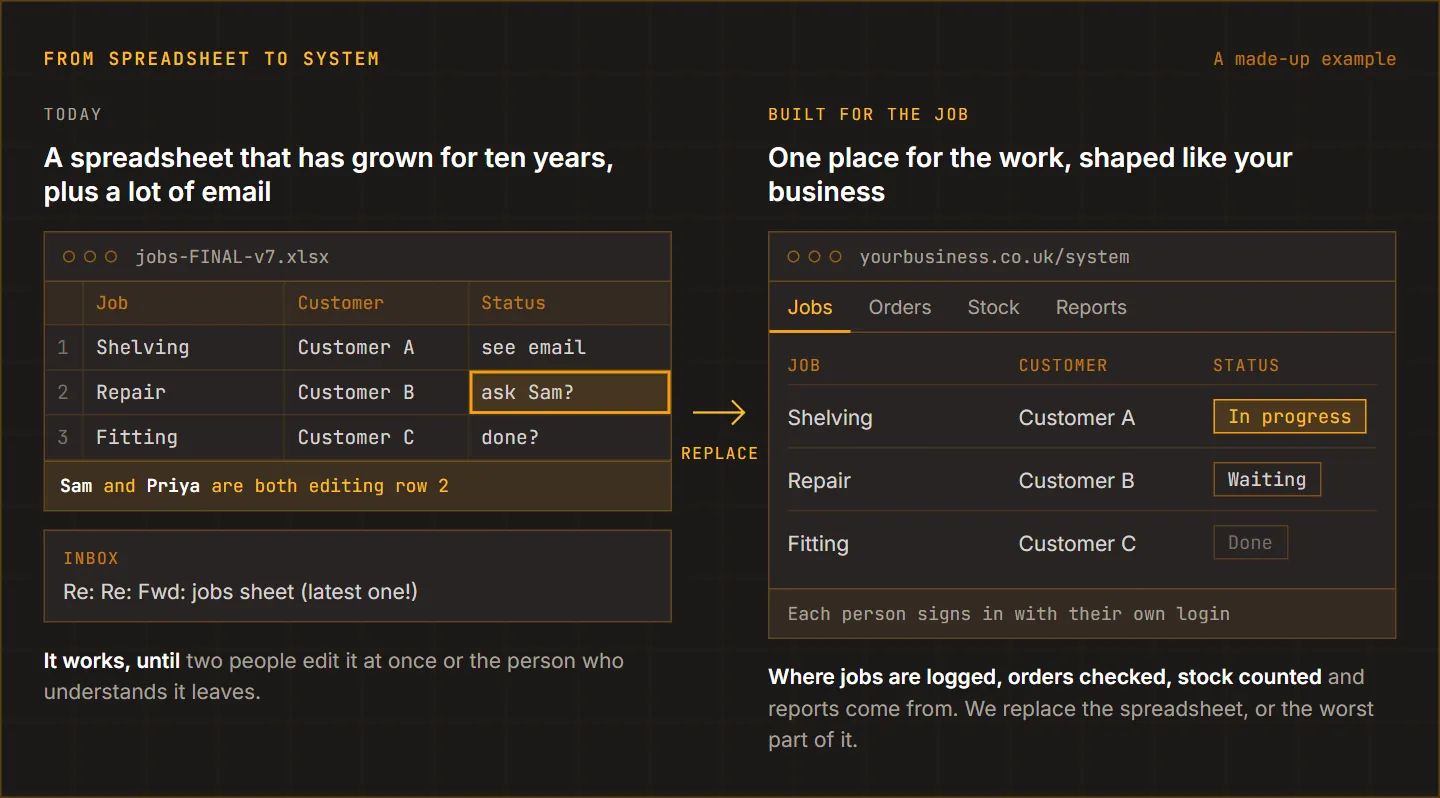Click Customer C in the system list

pos(1077,544)
